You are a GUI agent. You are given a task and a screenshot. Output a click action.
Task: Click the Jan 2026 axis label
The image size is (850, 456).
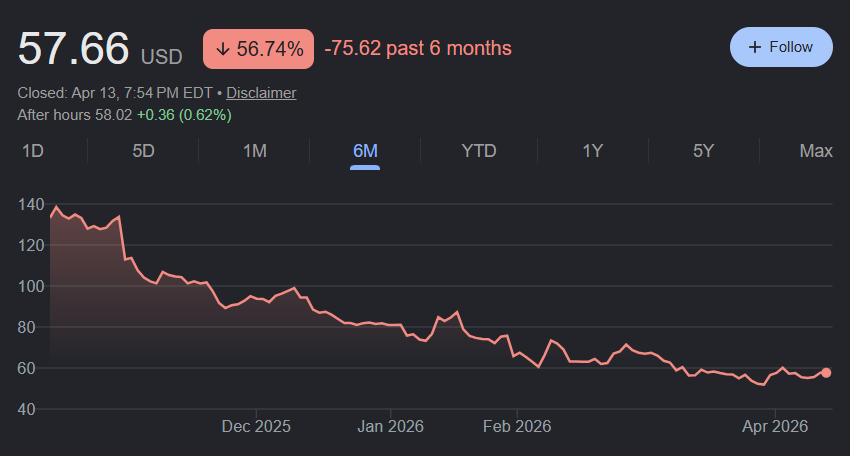click(x=390, y=427)
